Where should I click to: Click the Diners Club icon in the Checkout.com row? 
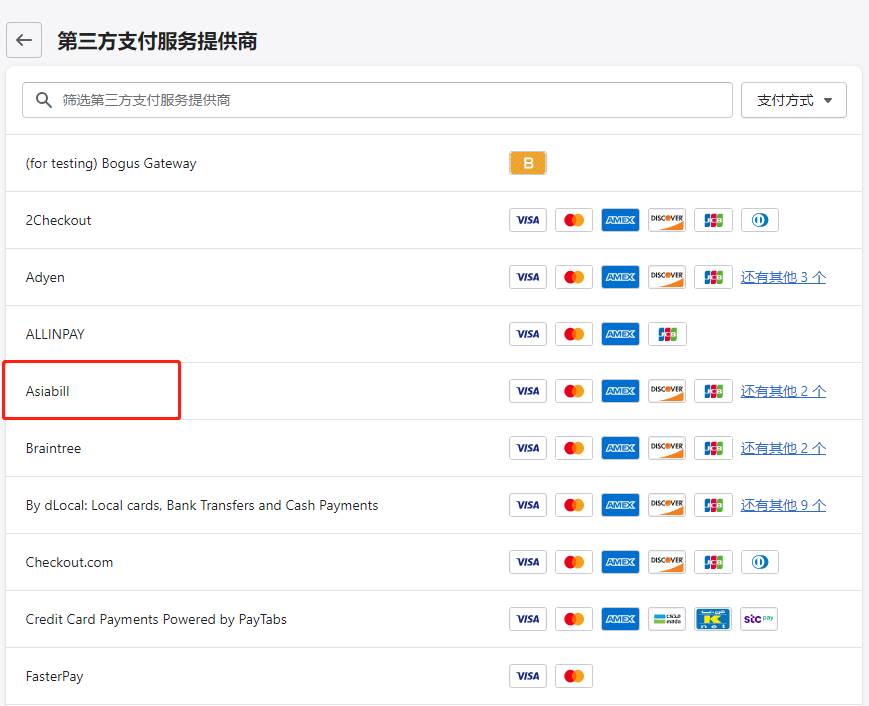coord(759,562)
